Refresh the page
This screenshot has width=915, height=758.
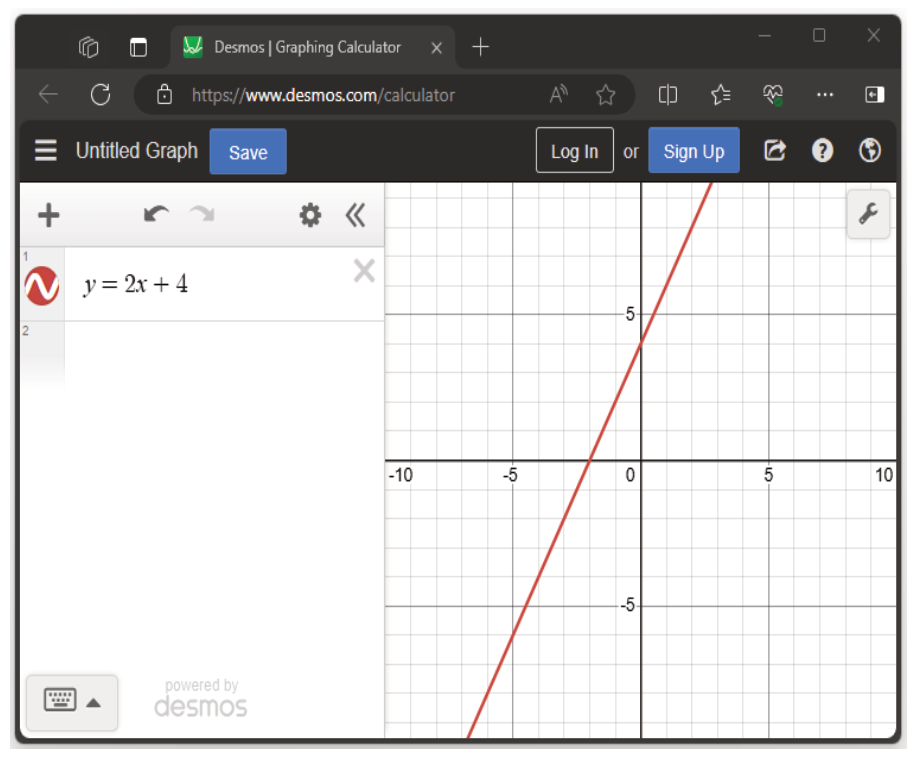coord(100,95)
